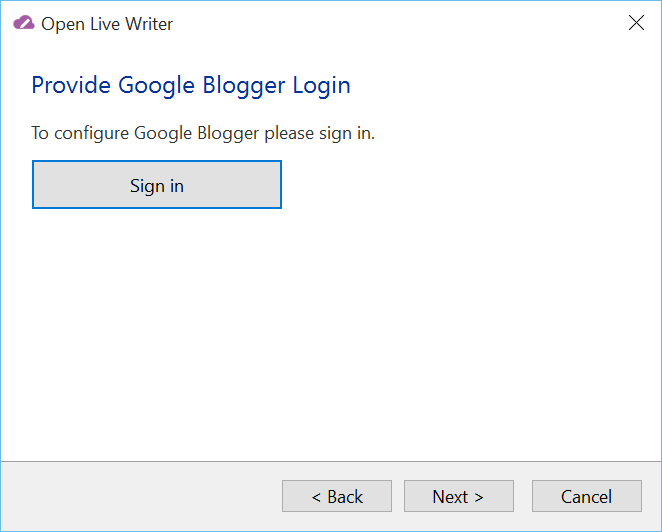Click the Open Live Writer title text
The height and width of the screenshot is (532, 662).
pyautogui.click(x=107, y=24)
